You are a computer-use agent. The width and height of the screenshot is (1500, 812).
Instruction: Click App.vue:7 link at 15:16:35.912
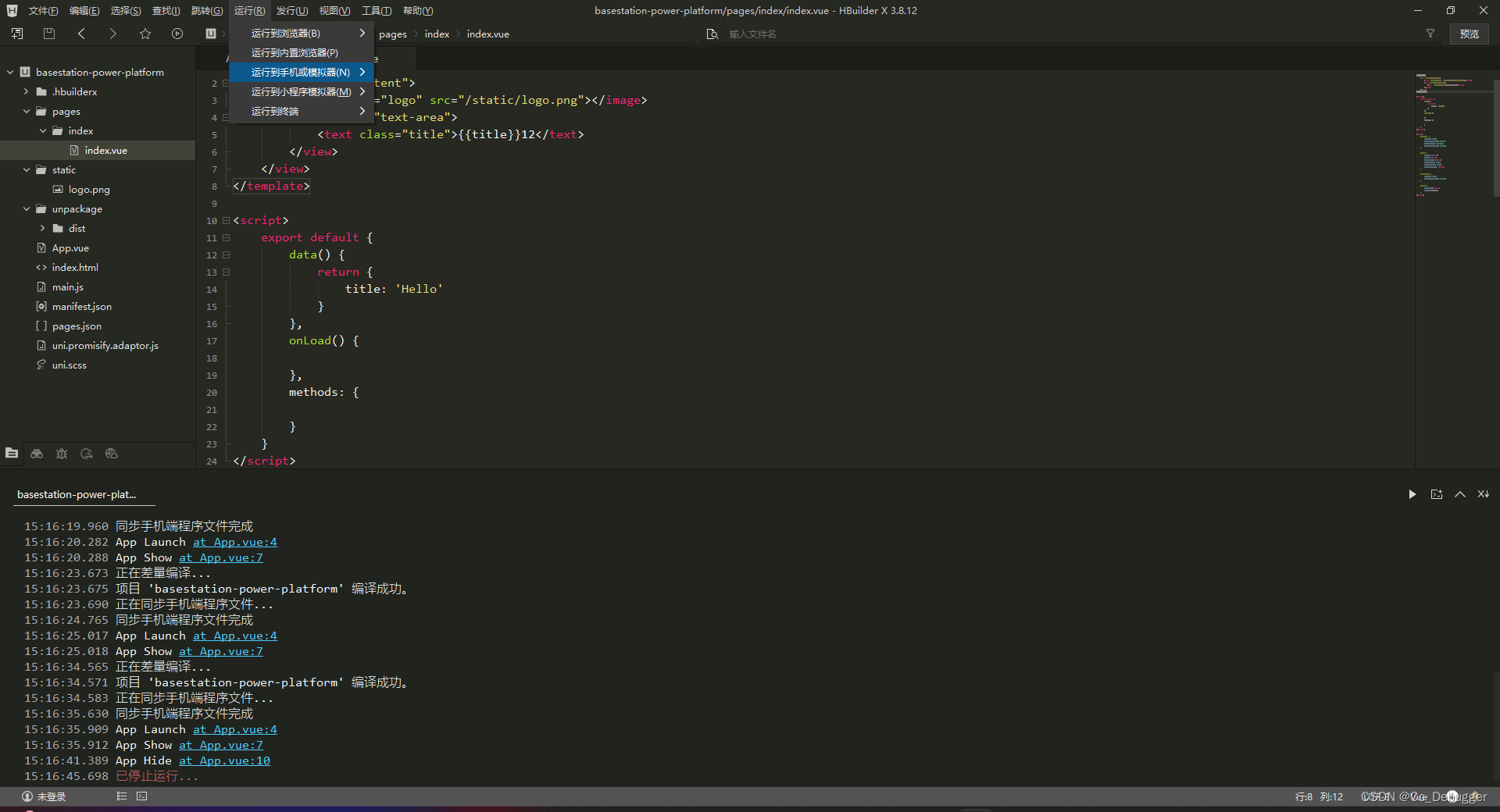pos(221,745)
